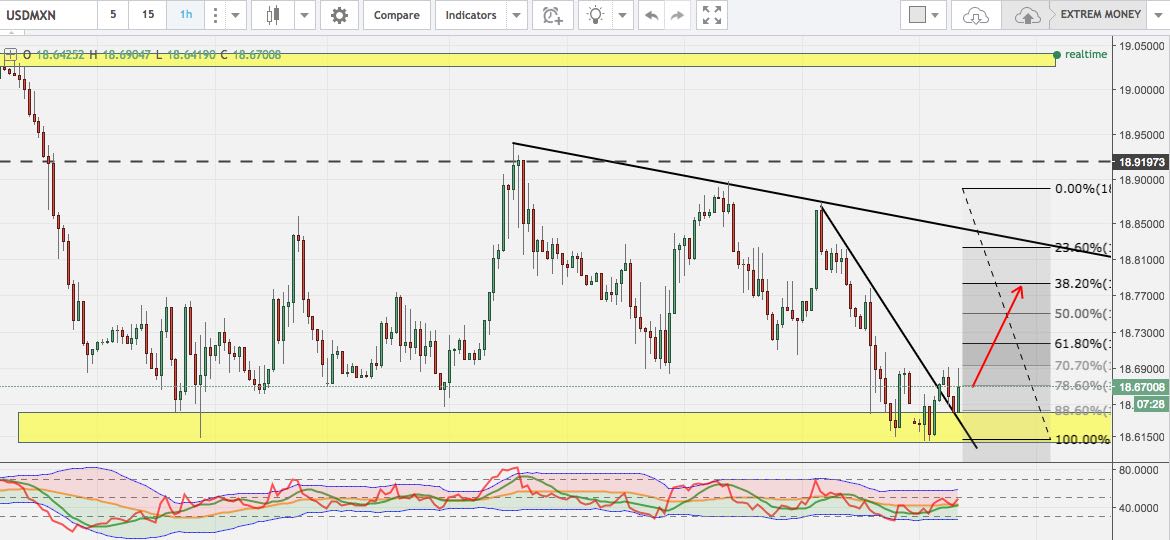The height and width of the screenshot is (540, 1170).
Task: Redo last chart action
Action: pos(678,15)
